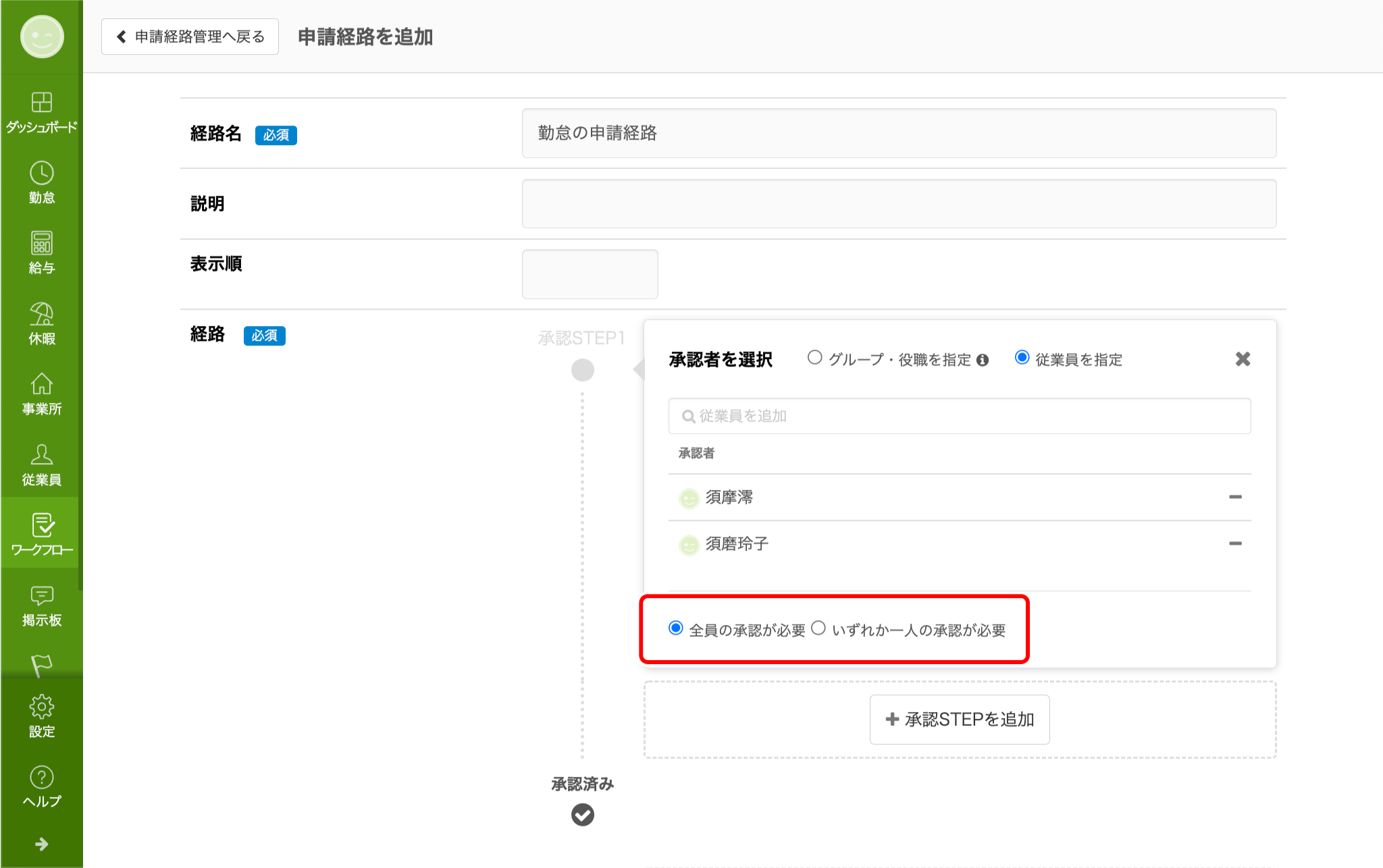Select 全員の承認が必要 radio option
Viewport: 1383px width, 868px height.
[x=675, y=628]
